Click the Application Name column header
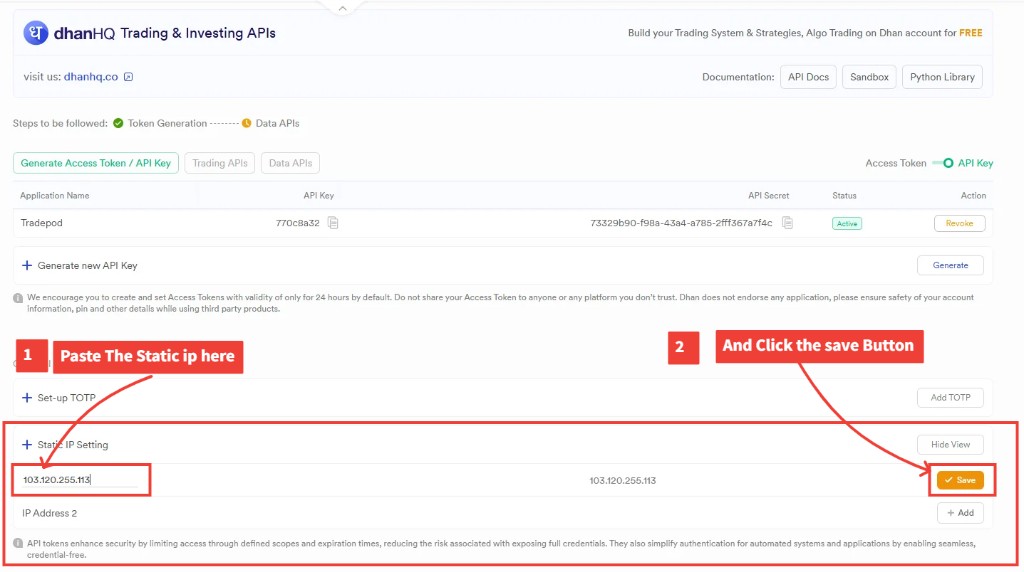 54,195
